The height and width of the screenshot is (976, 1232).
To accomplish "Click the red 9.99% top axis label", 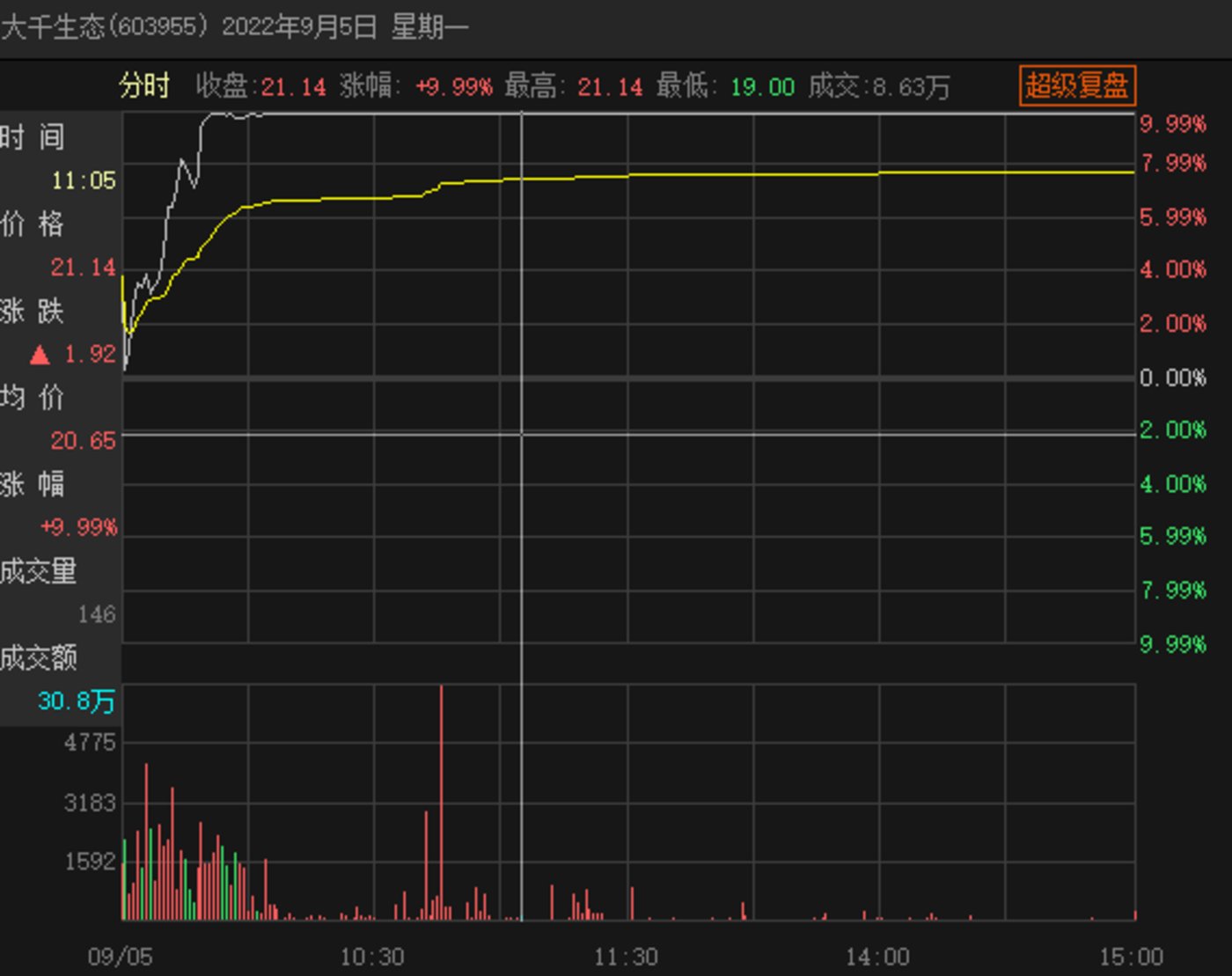I will (1172, 124).
